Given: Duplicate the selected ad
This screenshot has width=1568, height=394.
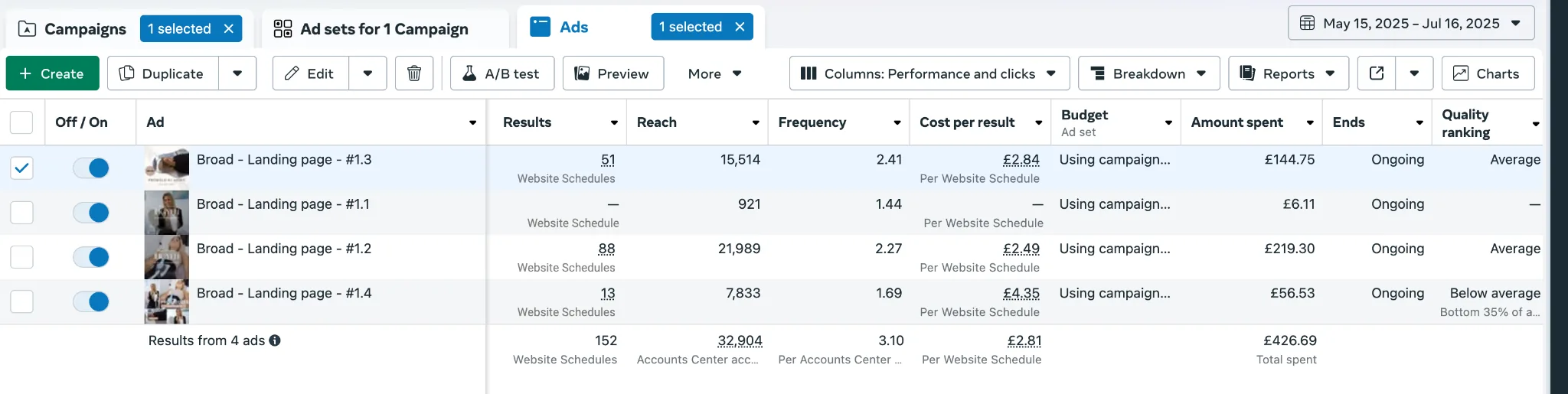Looking at the screenshot, I should click(x=162, y=73).
